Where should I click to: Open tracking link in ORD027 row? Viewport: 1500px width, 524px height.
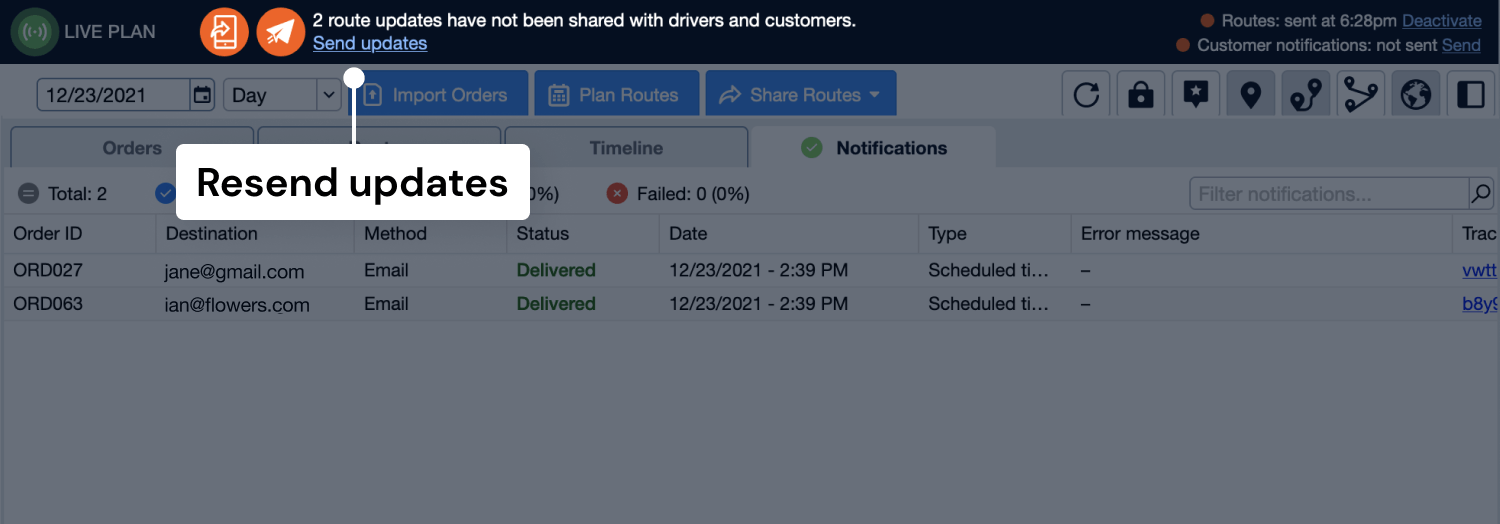1480,270
